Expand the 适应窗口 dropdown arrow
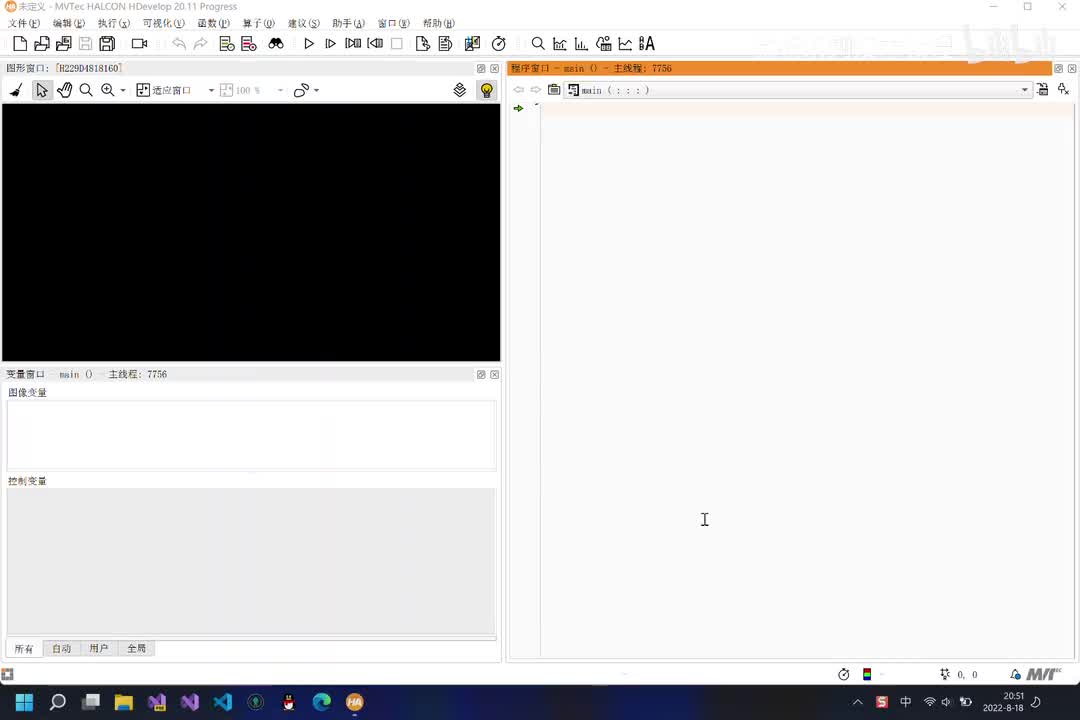Viewport: 1080px width, 720px height. coord(211,90)
